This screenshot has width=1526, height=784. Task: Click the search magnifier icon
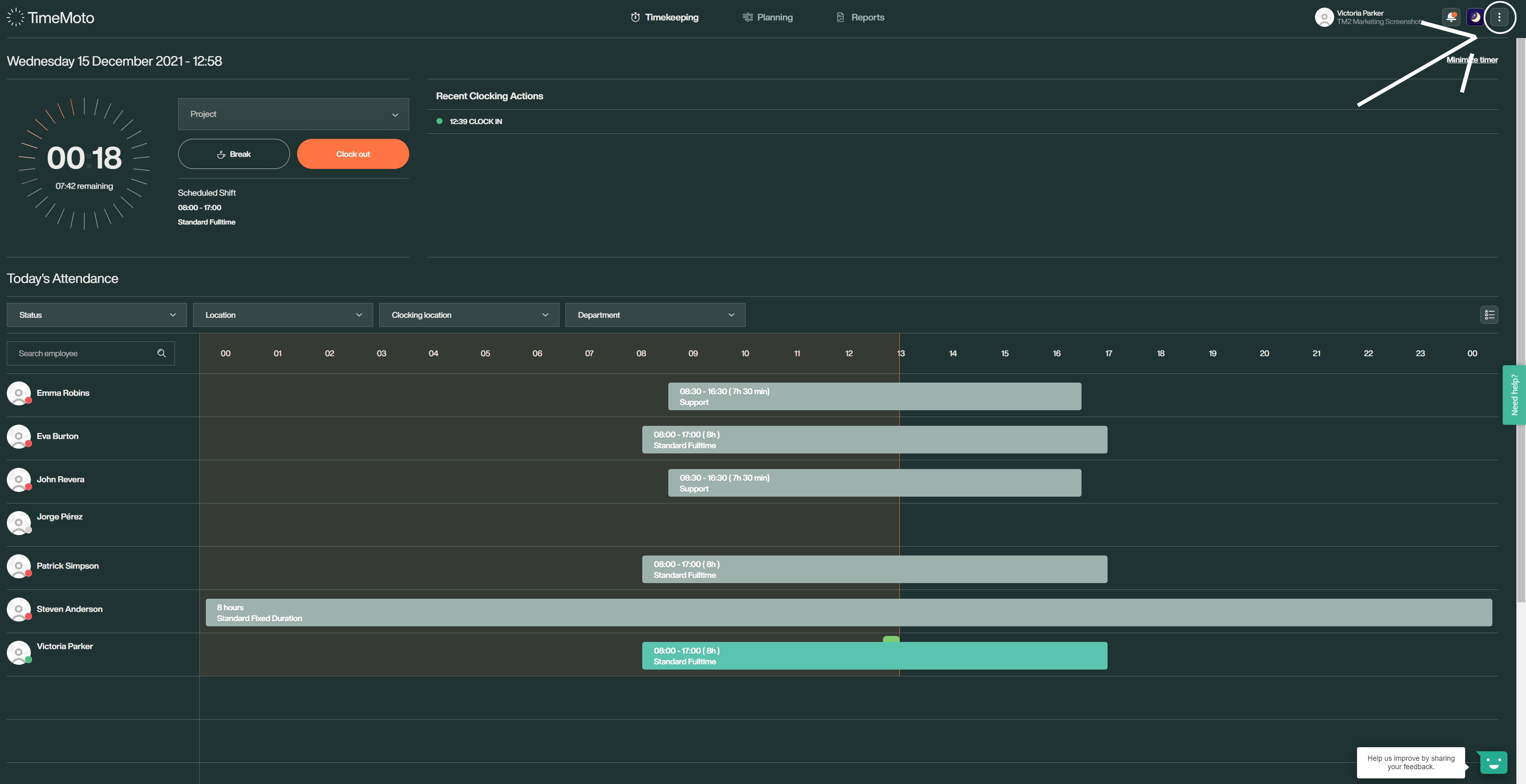coord(161,353)
